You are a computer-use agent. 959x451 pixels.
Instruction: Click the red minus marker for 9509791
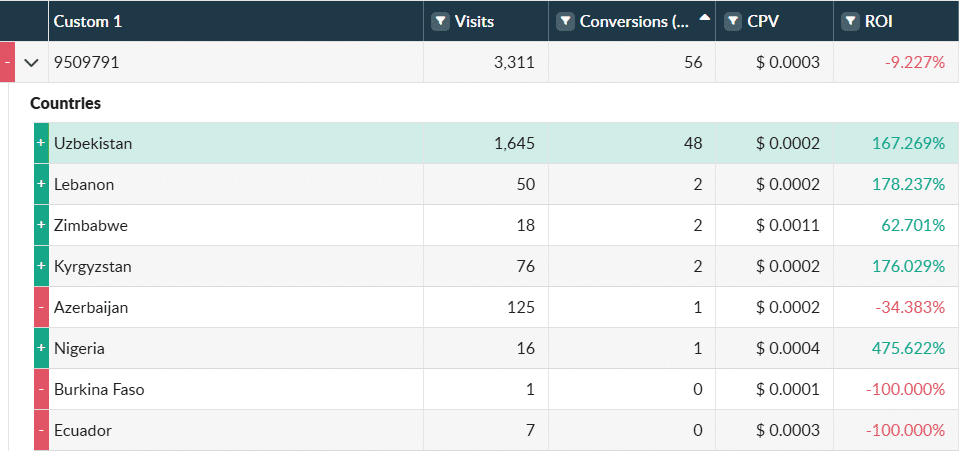pos(7,62)
